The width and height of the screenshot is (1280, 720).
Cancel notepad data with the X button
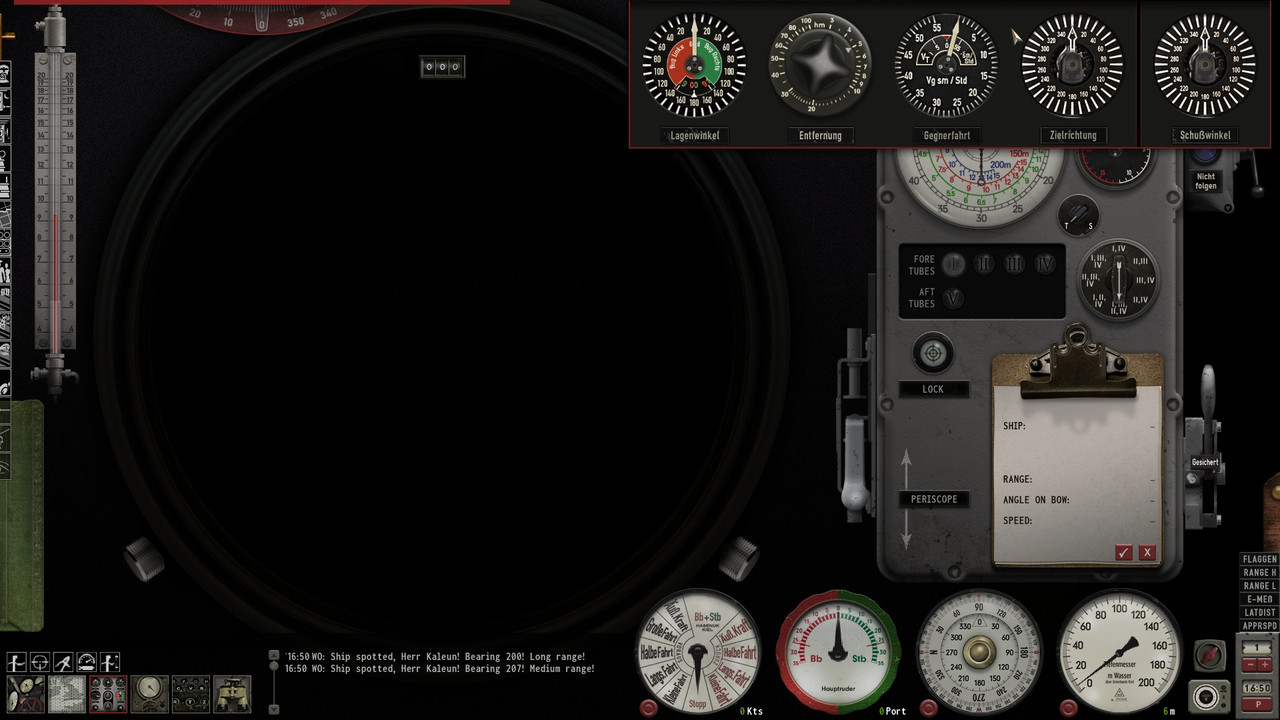(x=1147, y=553)
